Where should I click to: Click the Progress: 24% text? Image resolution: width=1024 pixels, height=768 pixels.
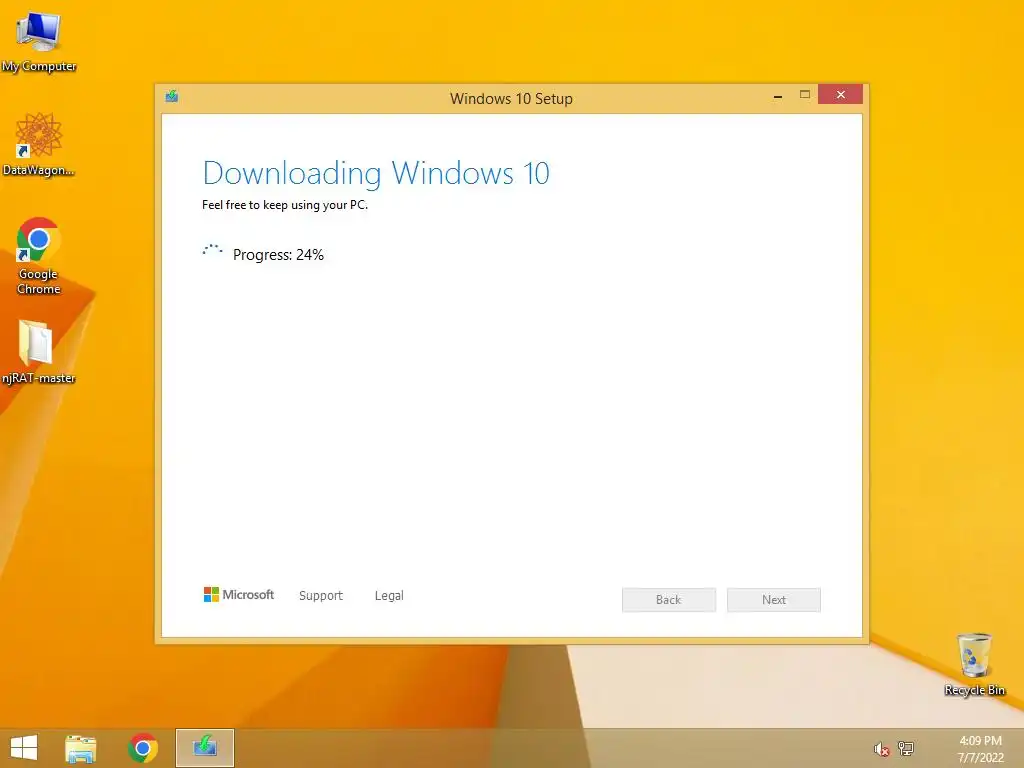pos(278,255)
